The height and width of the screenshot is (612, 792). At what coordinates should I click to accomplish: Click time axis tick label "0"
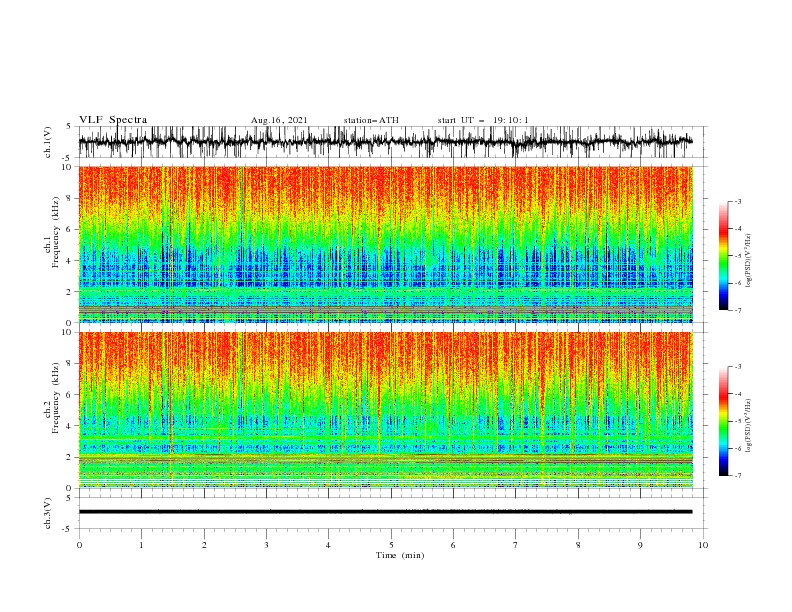pos(79,545)
